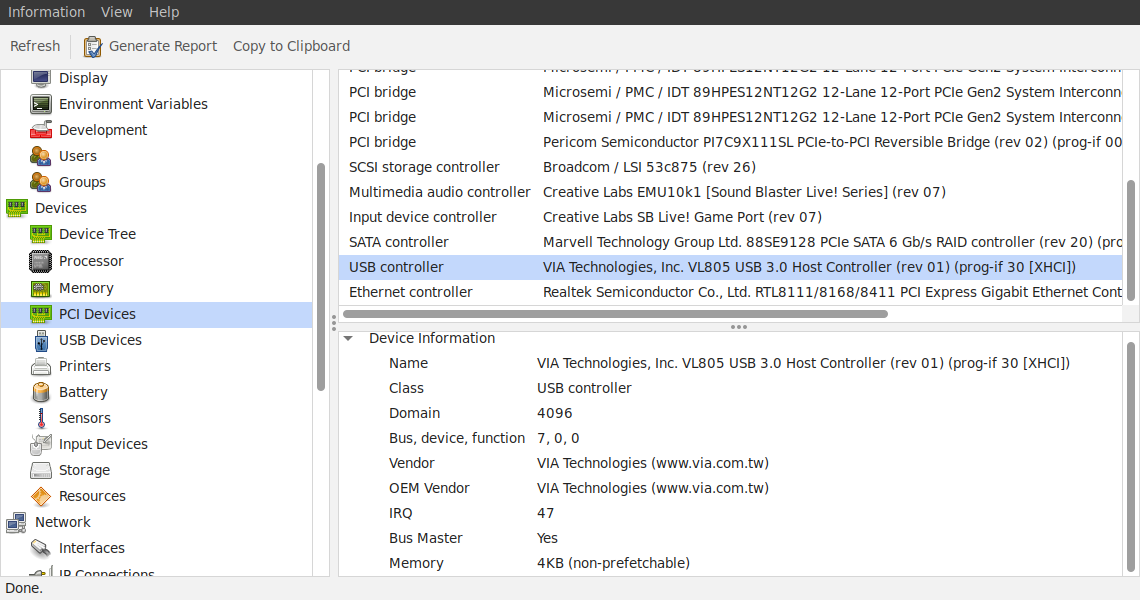Open the Resources icon entry
The image size is (1140, 600).
coord(41,496)
